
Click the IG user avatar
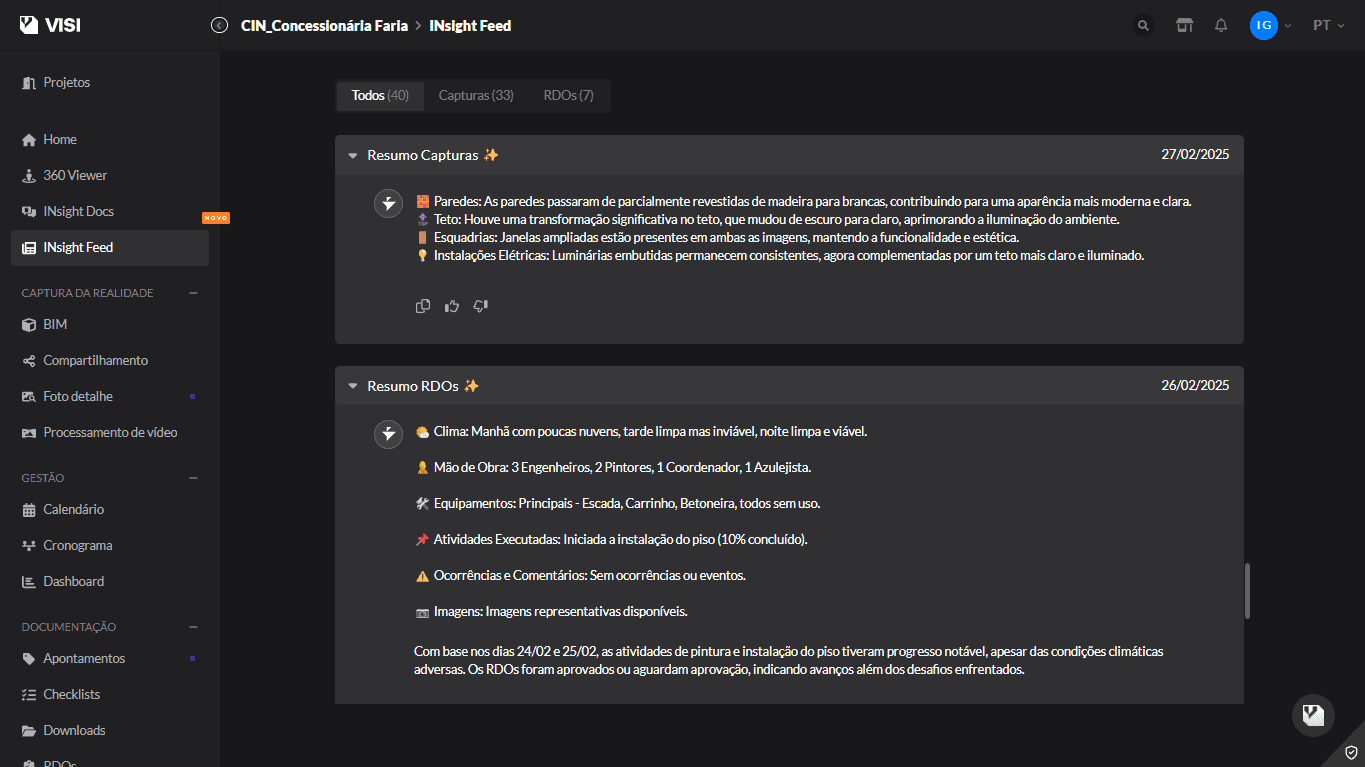(1264, 26)
